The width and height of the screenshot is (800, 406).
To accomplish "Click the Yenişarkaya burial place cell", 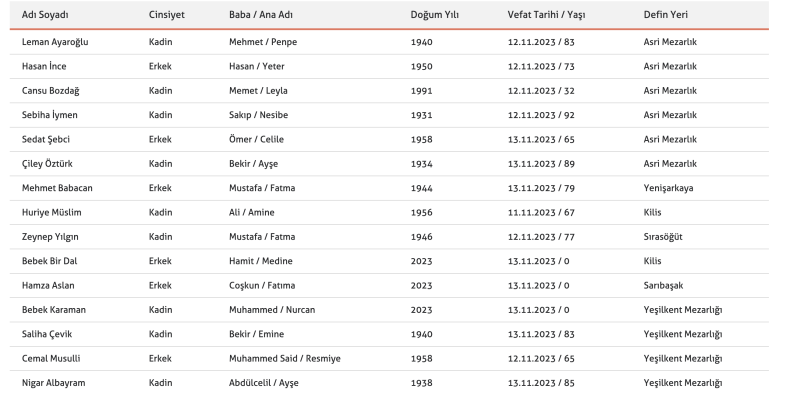I will 668,188.
